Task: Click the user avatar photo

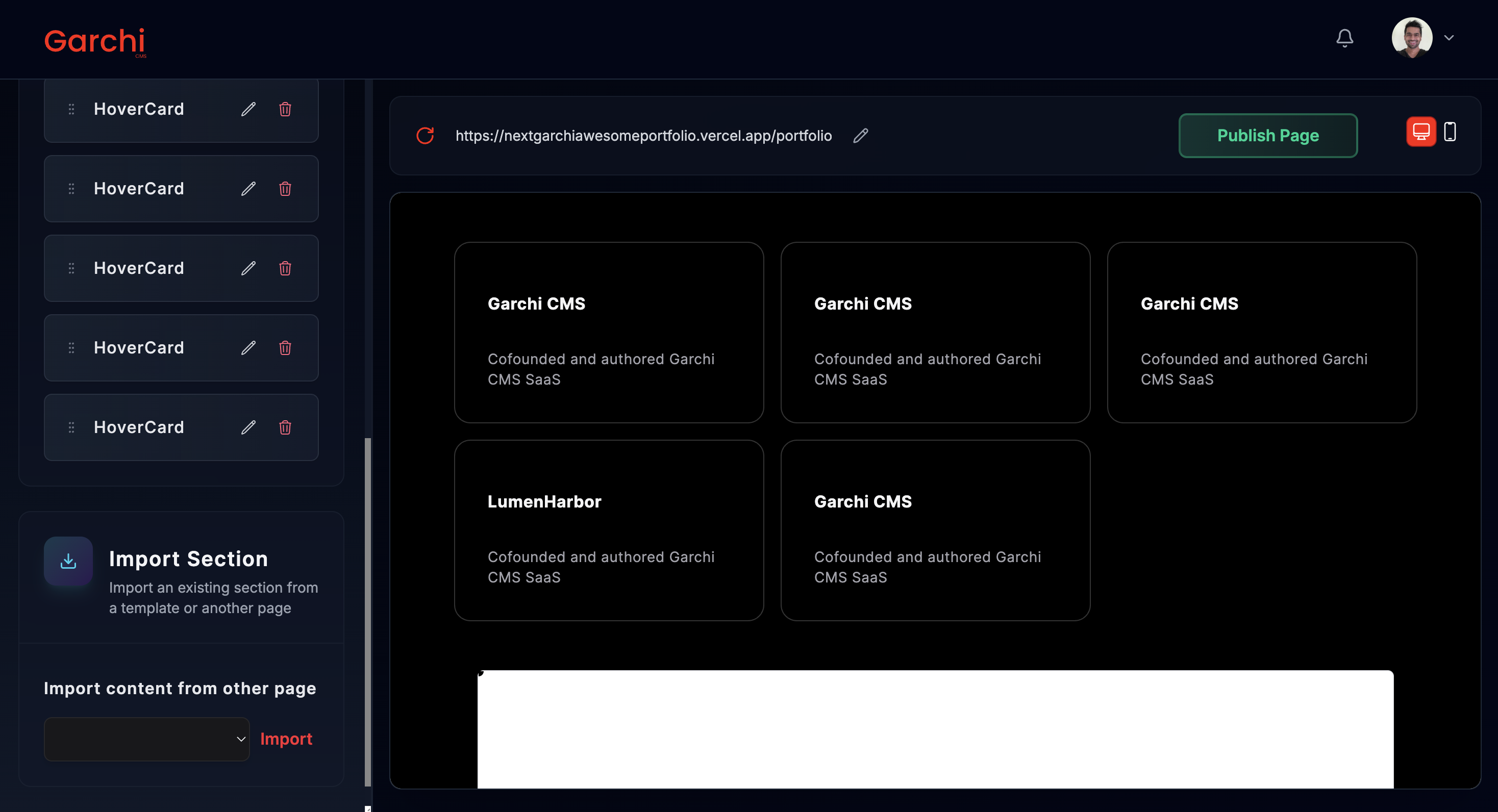Action: [x=1411, y=38]
